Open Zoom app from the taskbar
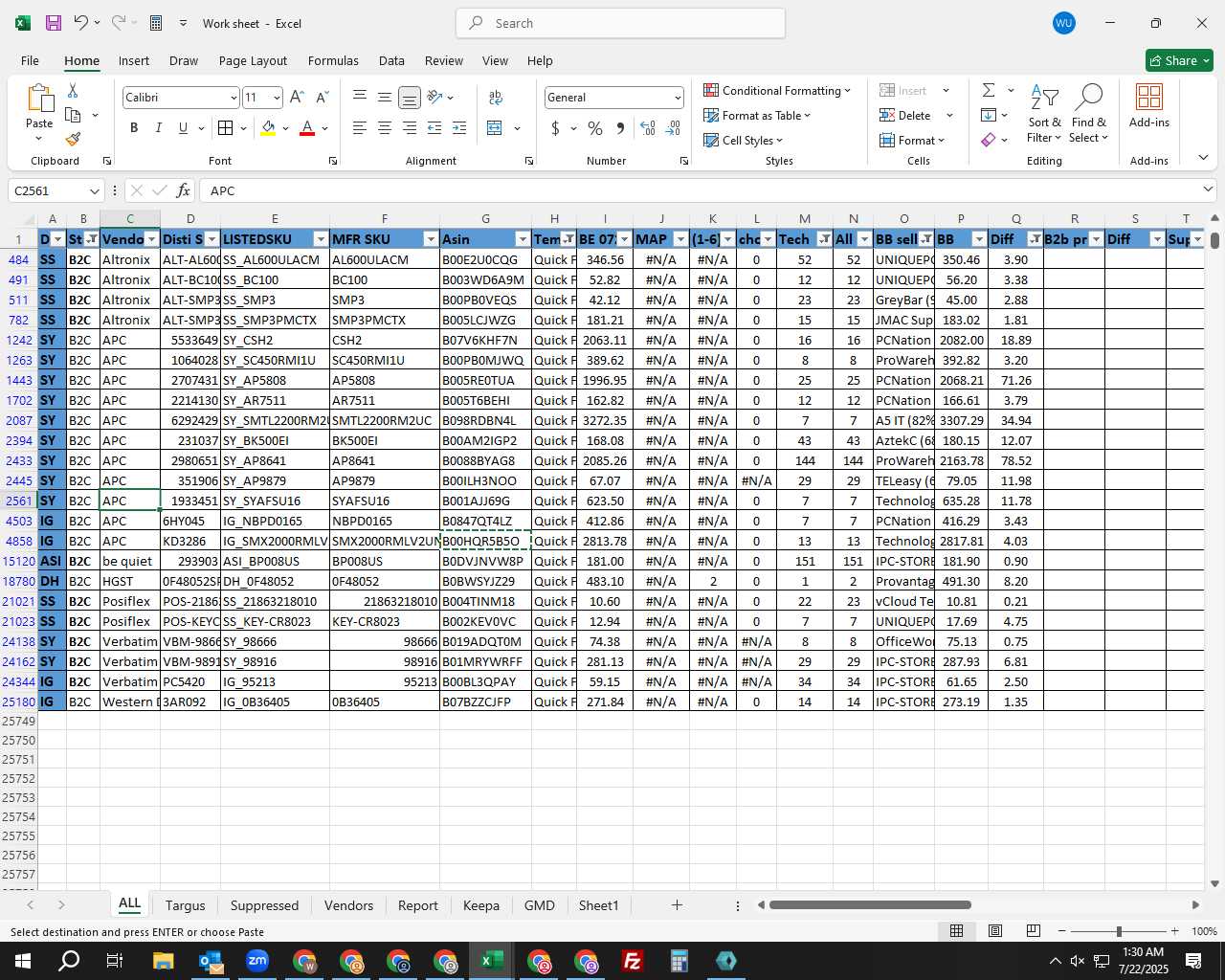 point(257,961)
